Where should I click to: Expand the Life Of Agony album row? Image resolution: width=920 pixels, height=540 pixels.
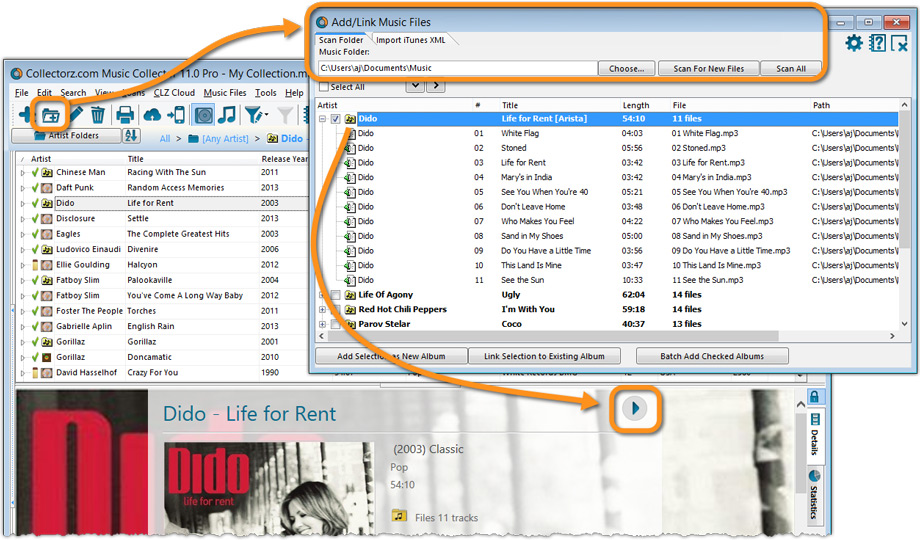coord(322,295)
